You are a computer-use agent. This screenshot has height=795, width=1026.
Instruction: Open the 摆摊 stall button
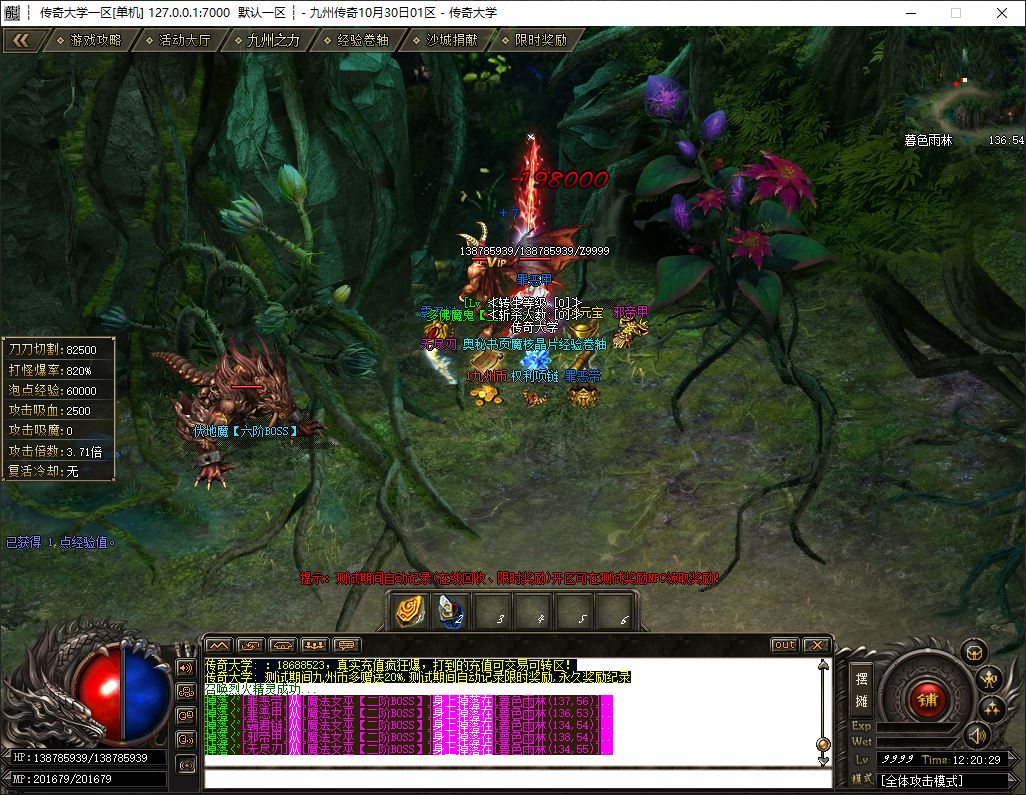click(x=861, y=690)
